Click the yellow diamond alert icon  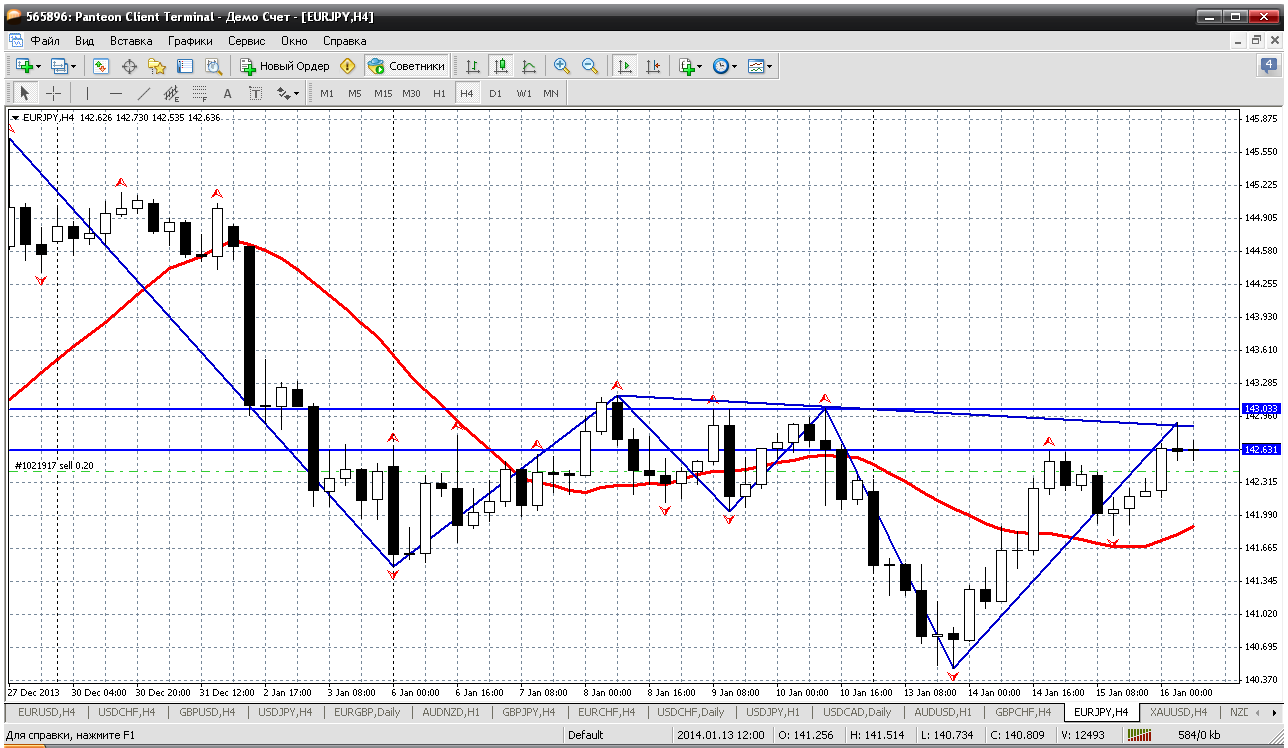(347, 66)
